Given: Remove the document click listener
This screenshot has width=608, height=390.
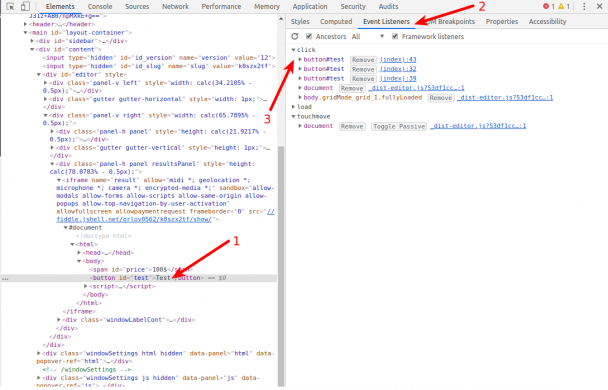Looking at the screenshot, I should pyautogui.click(x=352, y=88).
